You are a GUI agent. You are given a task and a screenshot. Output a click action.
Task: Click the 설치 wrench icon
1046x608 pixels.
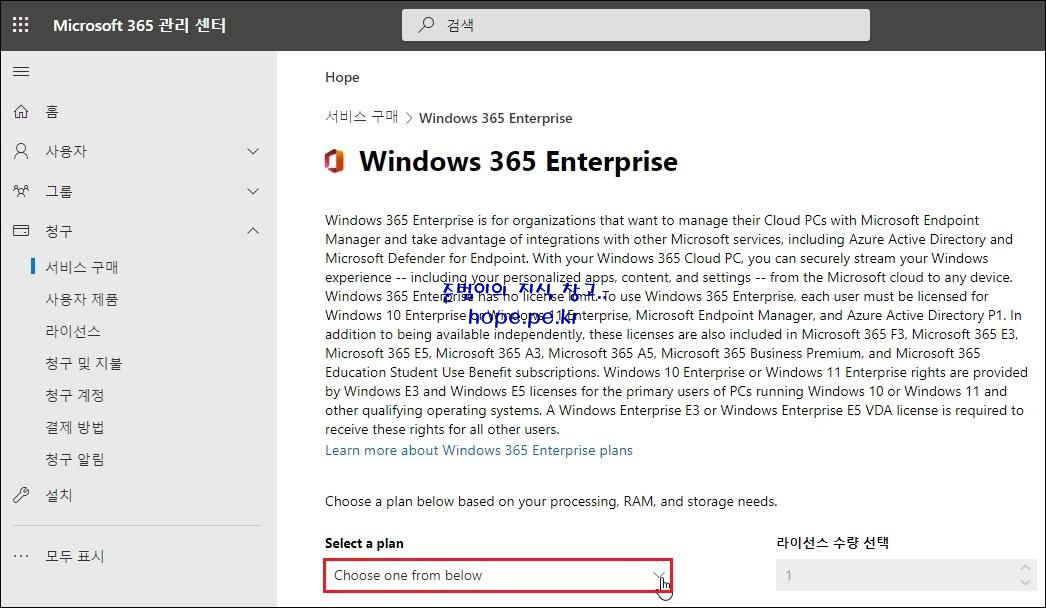pyautogui.click(x=21, y=495)
